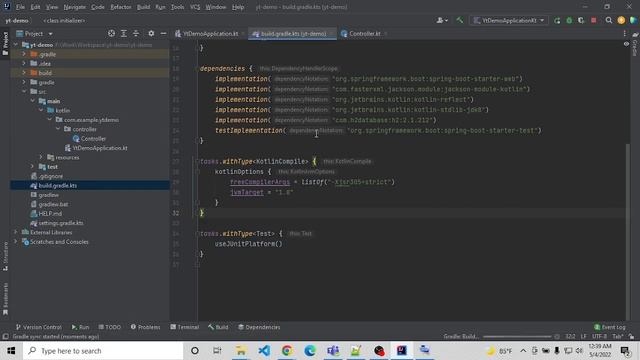Viewport: 640px width, 360px height.
Task: Expand the build folder
Action: tap(24, 73)
